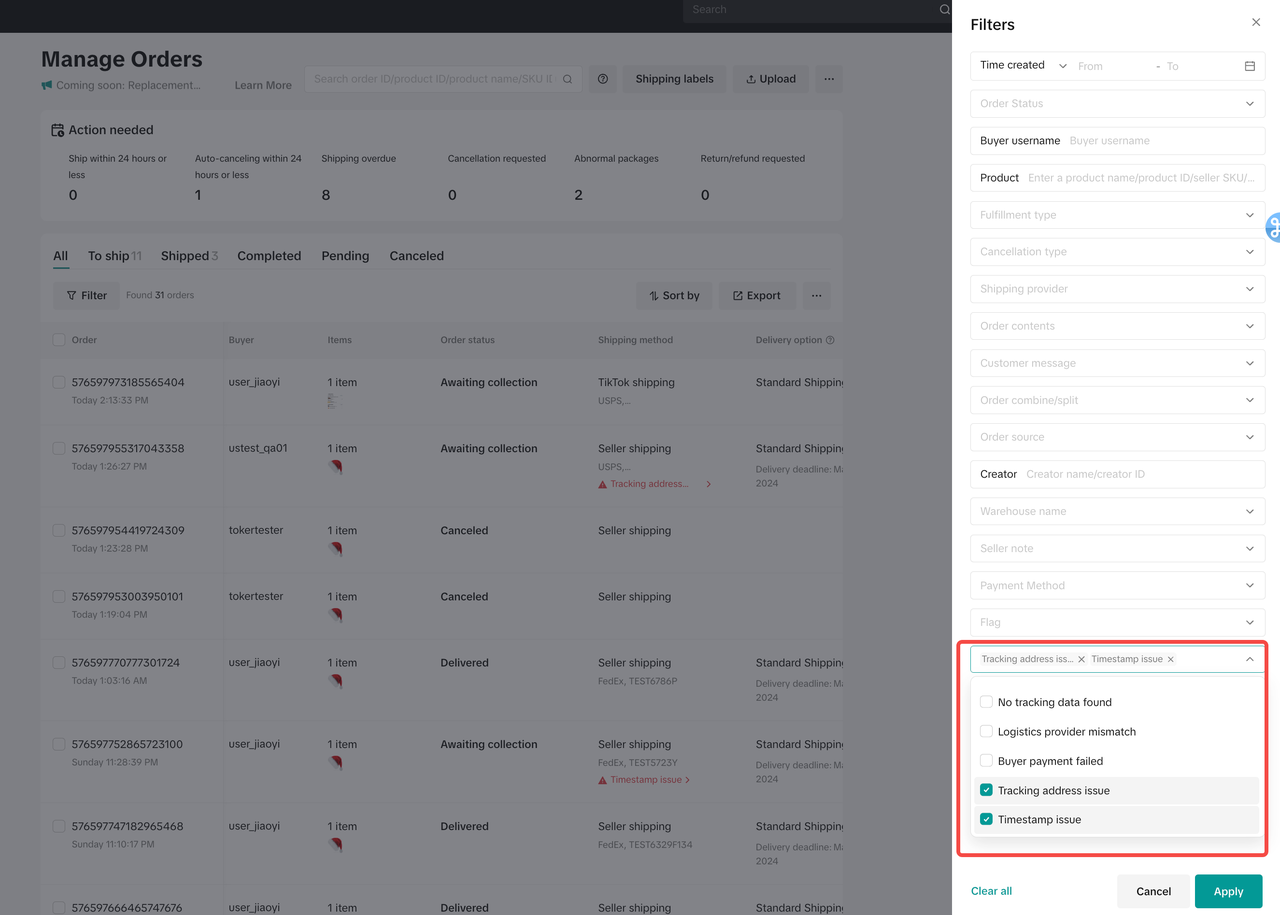Click the Clear all link

pyautogui.click(x=991, y=891)
